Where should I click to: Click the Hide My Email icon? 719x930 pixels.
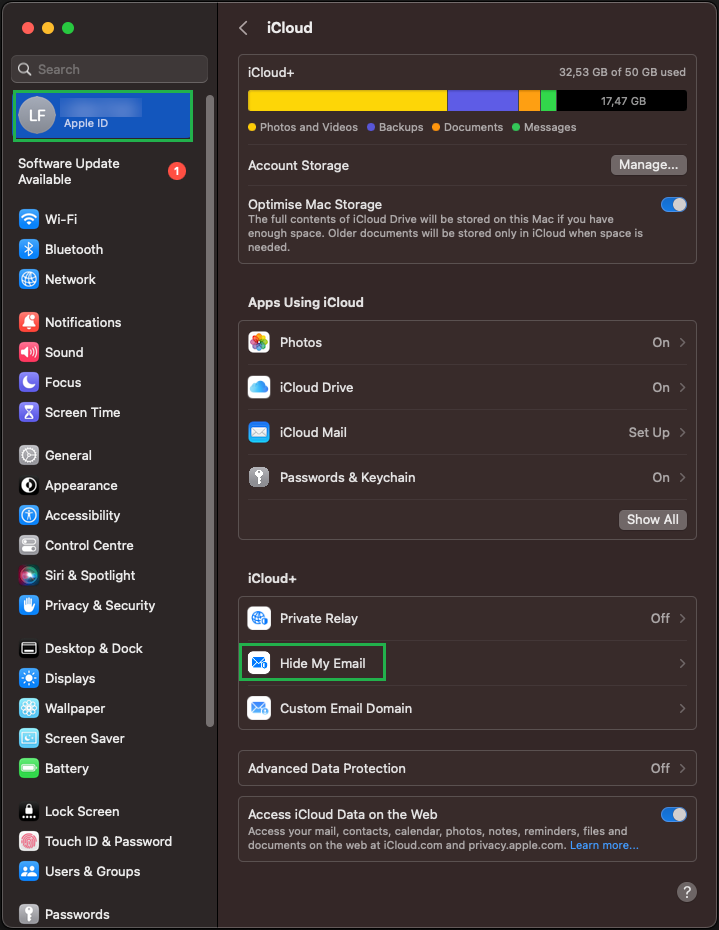click(x=259, y=663)
